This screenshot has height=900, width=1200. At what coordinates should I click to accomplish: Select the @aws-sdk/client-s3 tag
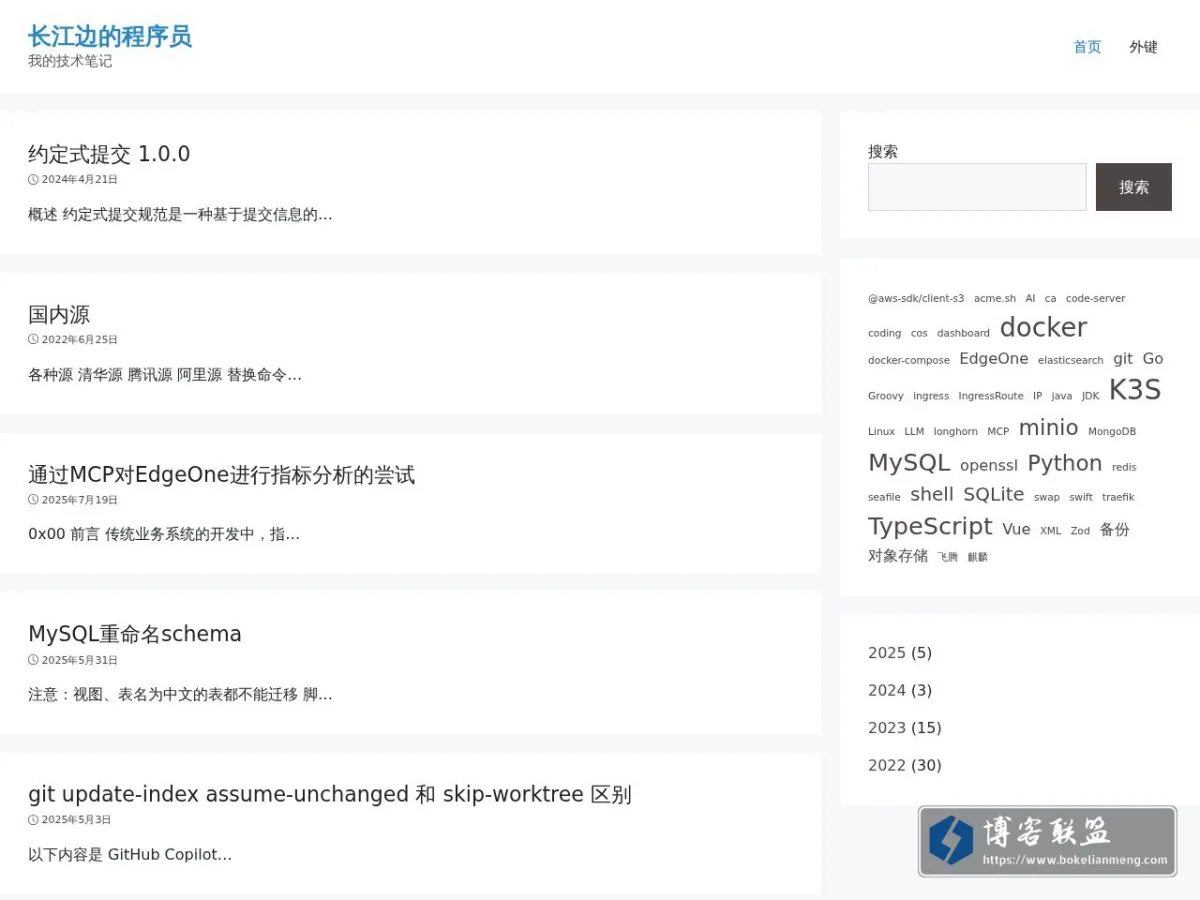pos(916,298)
